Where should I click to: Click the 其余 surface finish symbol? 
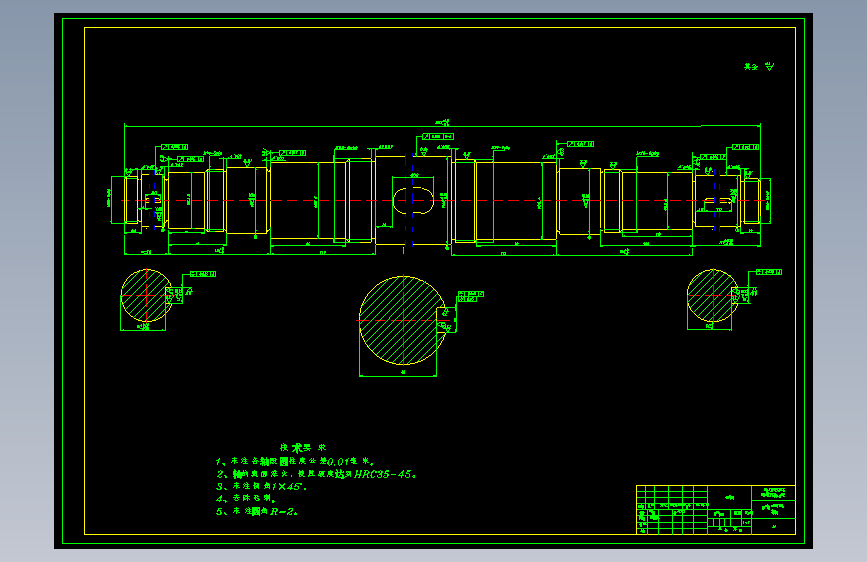pyautogui.click(x=759, y=66)
